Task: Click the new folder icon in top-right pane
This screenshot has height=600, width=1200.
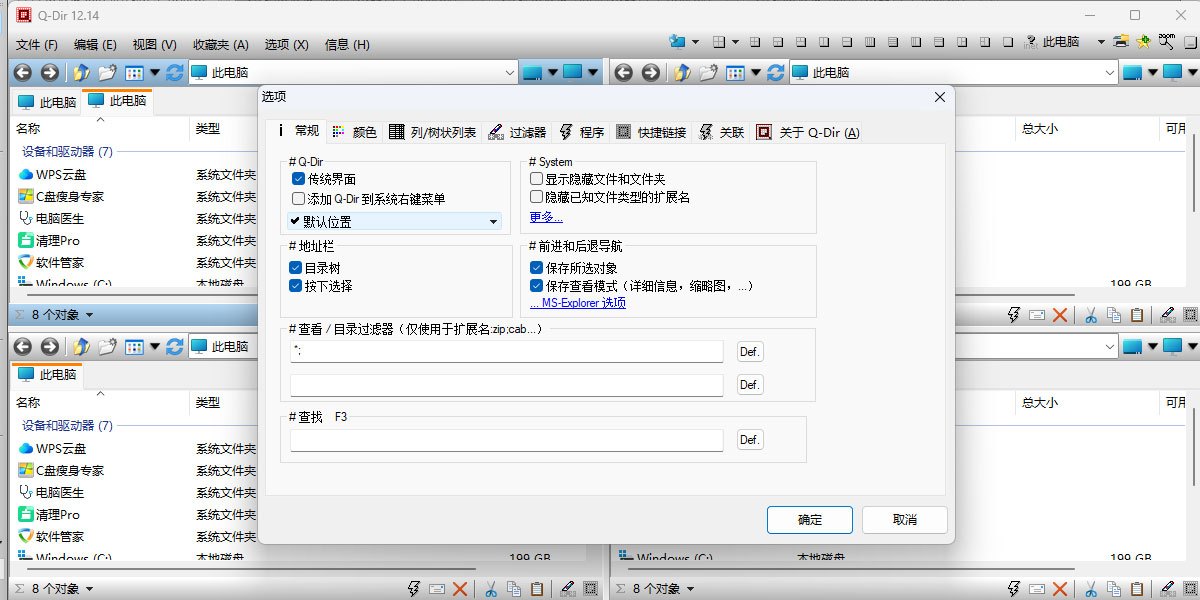Action: [709, 73]
